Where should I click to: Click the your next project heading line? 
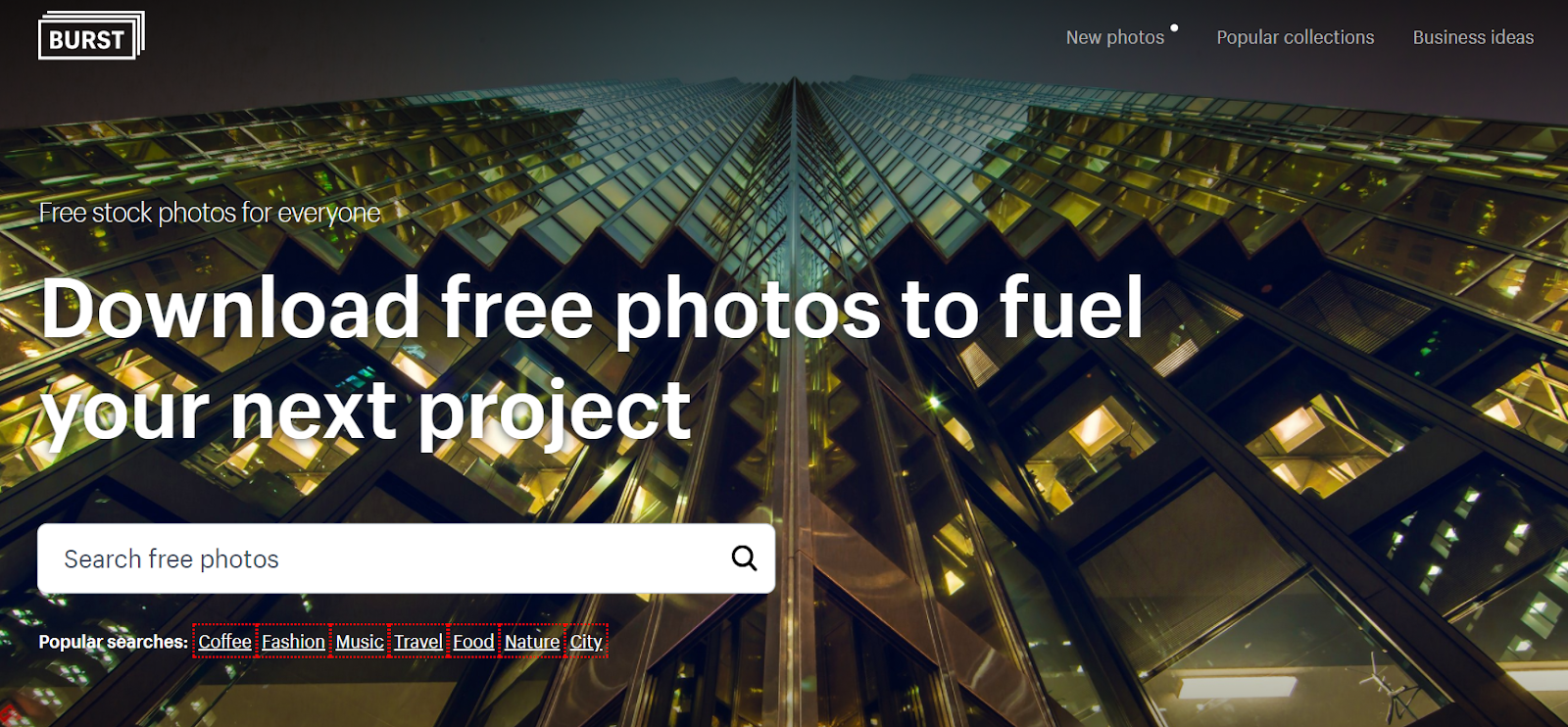point(366,412)
